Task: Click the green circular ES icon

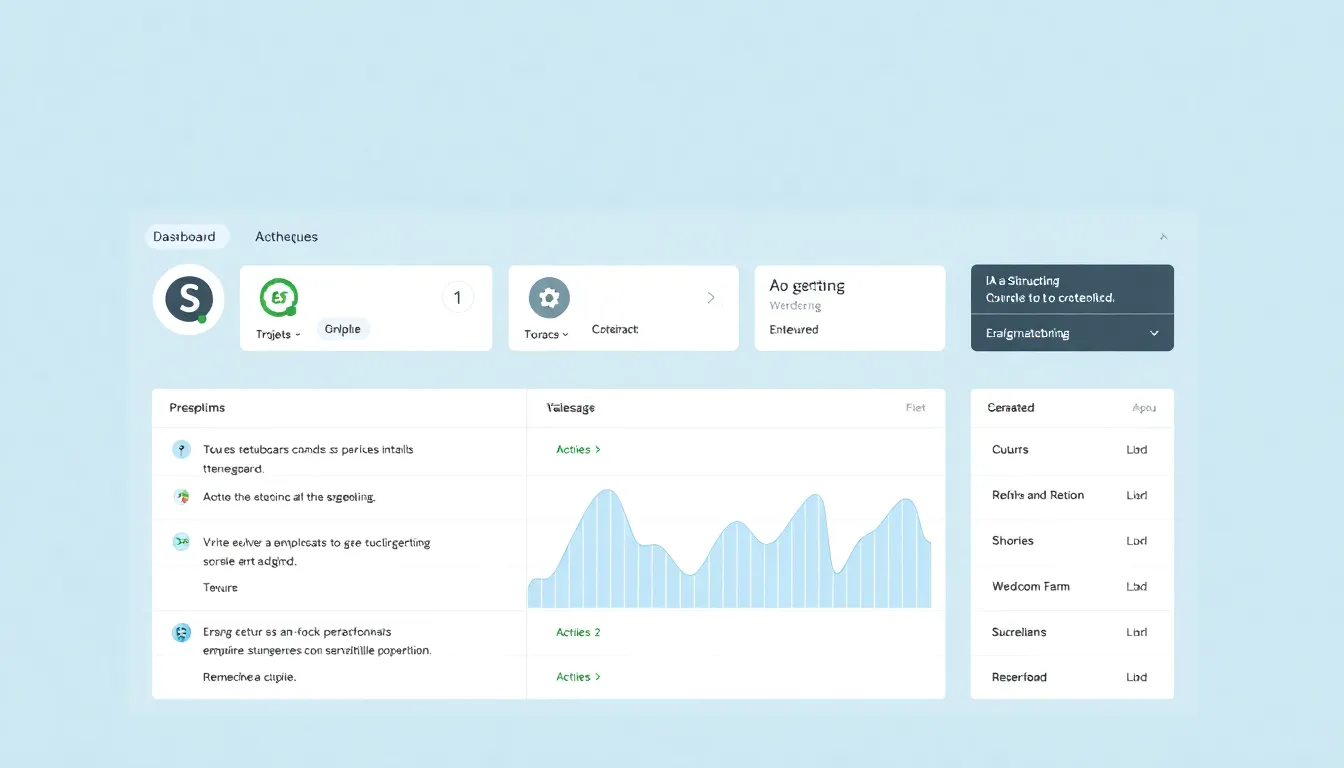Action: [279, 297]
